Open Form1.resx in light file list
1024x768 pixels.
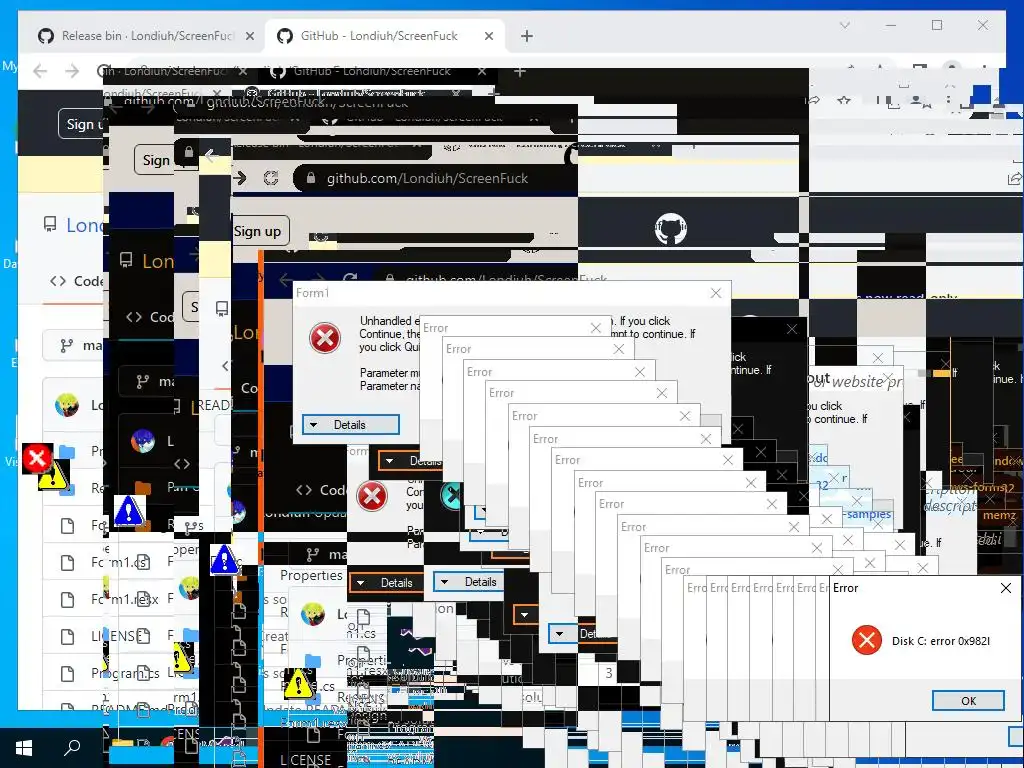[125, 599]
